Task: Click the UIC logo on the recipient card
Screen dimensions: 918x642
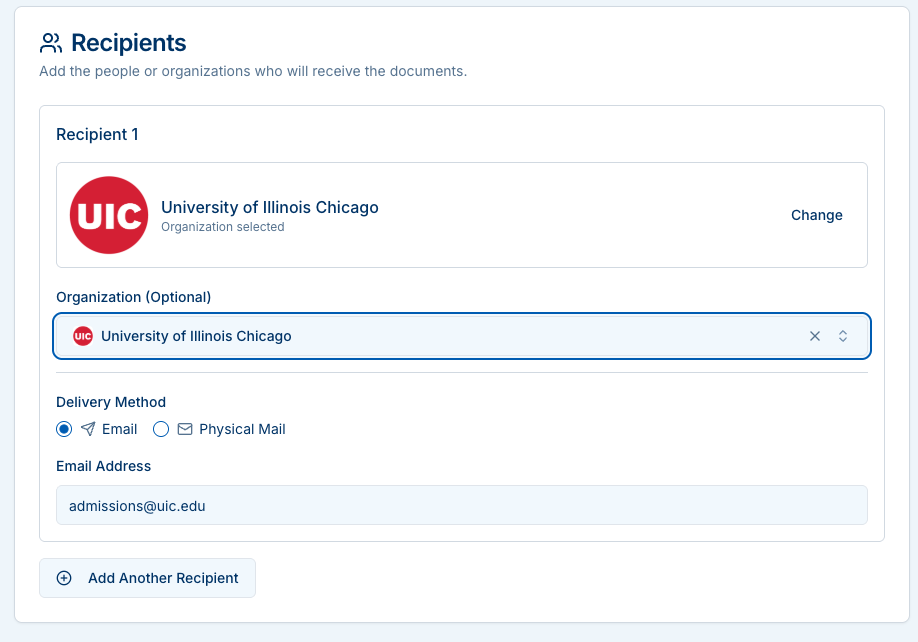Action: point(108,215)
